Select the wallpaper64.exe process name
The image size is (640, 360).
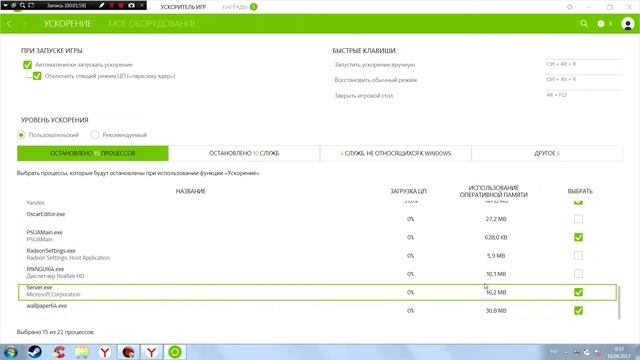coord(47,306)
